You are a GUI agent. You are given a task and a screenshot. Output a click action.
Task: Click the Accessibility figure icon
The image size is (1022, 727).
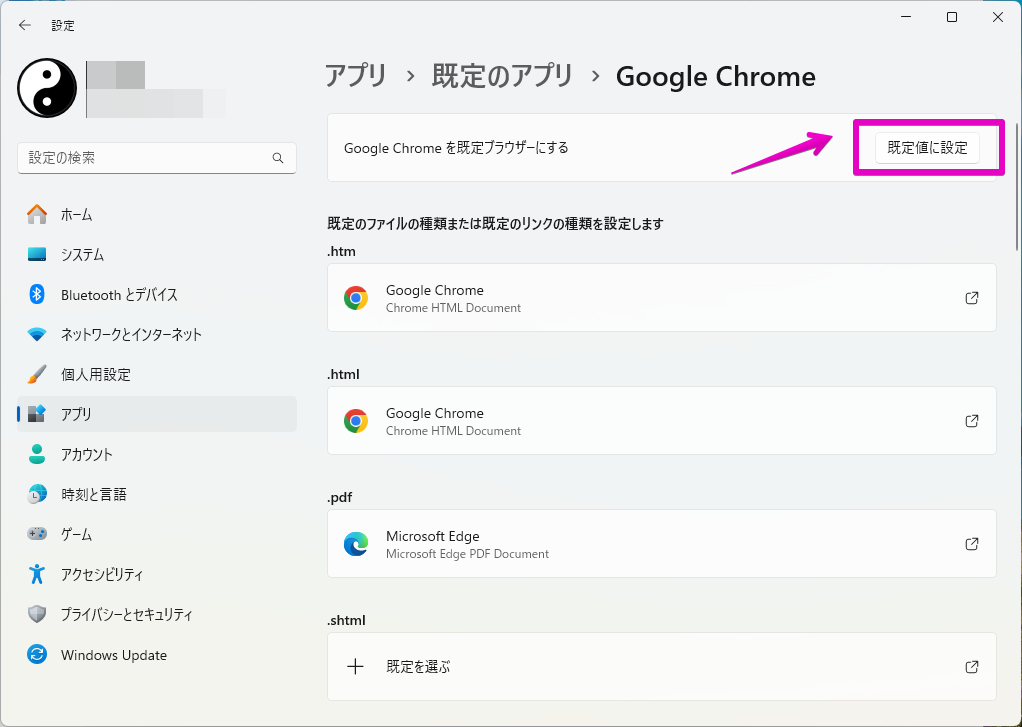[x=37, y=574]
